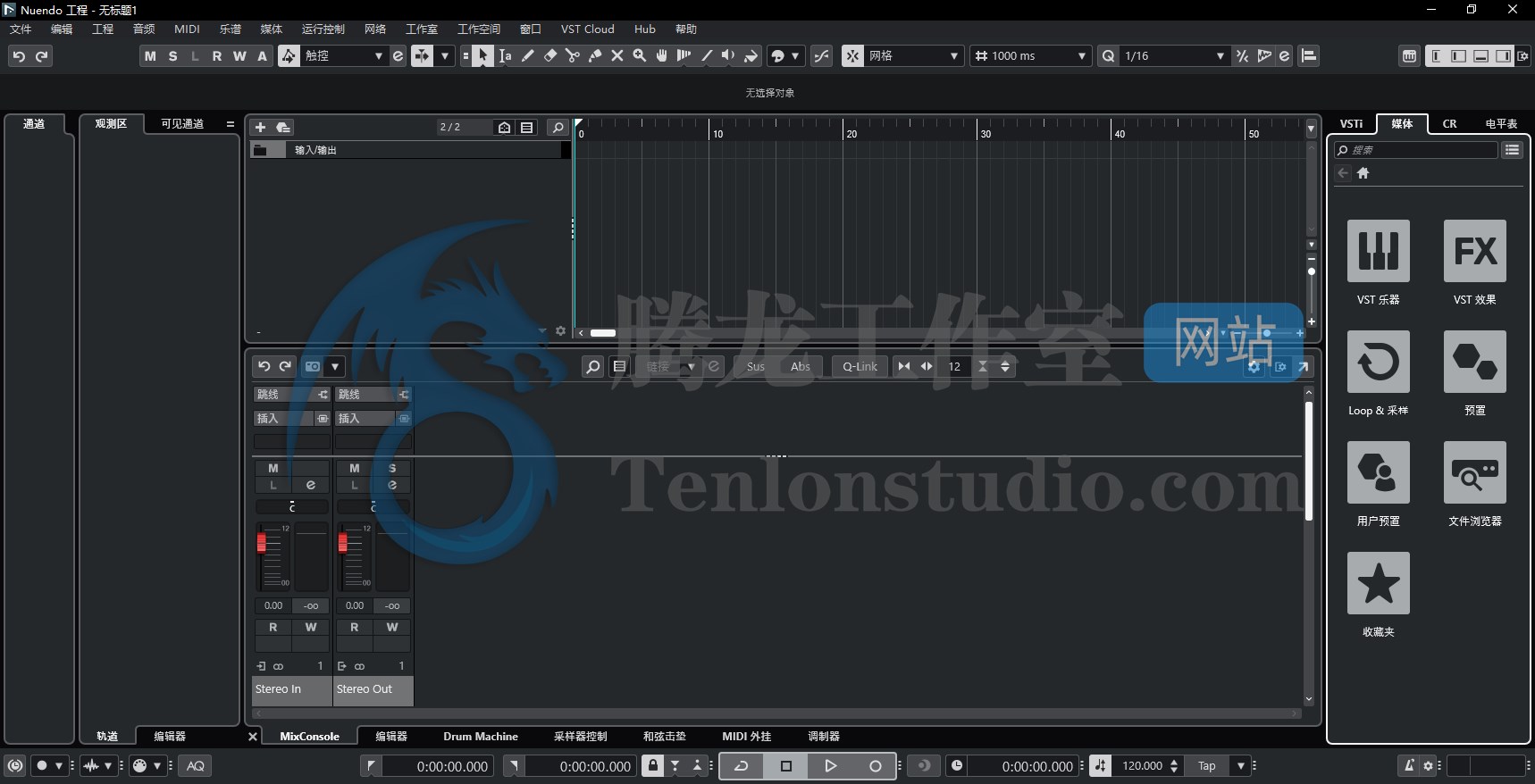This screenshot has height=784, width=1535.
Task: Toggle metronome click in transport bar
Action: 1408,765
